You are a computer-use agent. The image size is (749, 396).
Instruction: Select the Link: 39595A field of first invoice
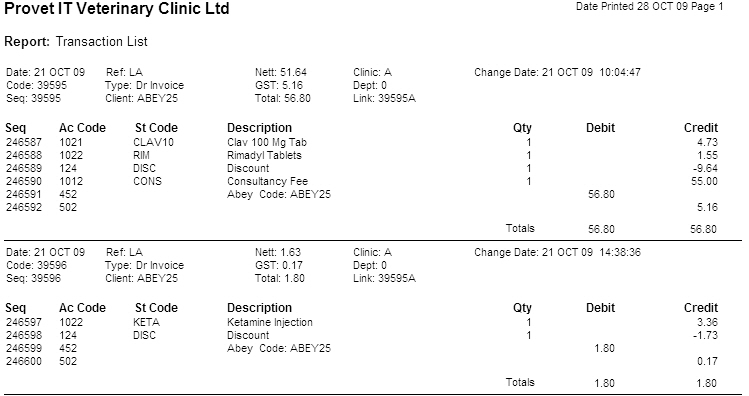[385, 98]
